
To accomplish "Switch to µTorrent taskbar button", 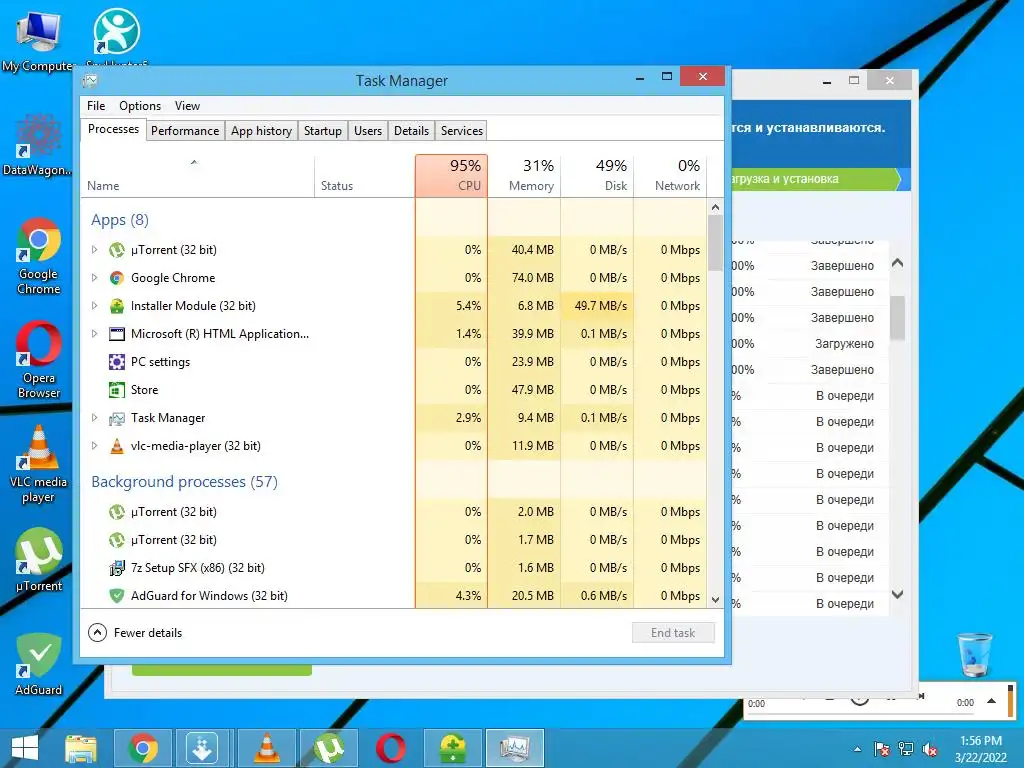I will click(x=329, y=748).
